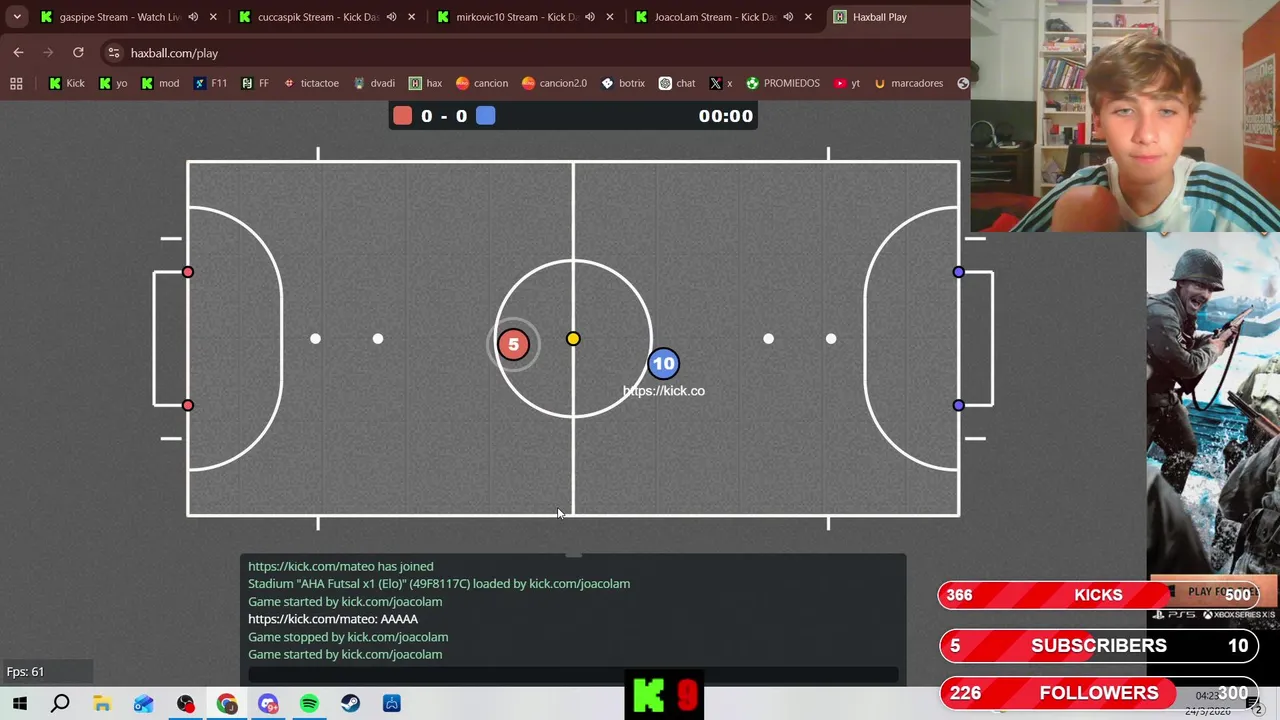Open Steam from taskbar

pyautogui.click(x=350, y=704)
